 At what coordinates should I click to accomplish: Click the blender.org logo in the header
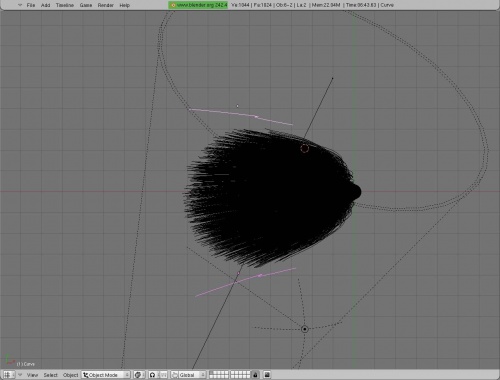click(x=173, y=5)
